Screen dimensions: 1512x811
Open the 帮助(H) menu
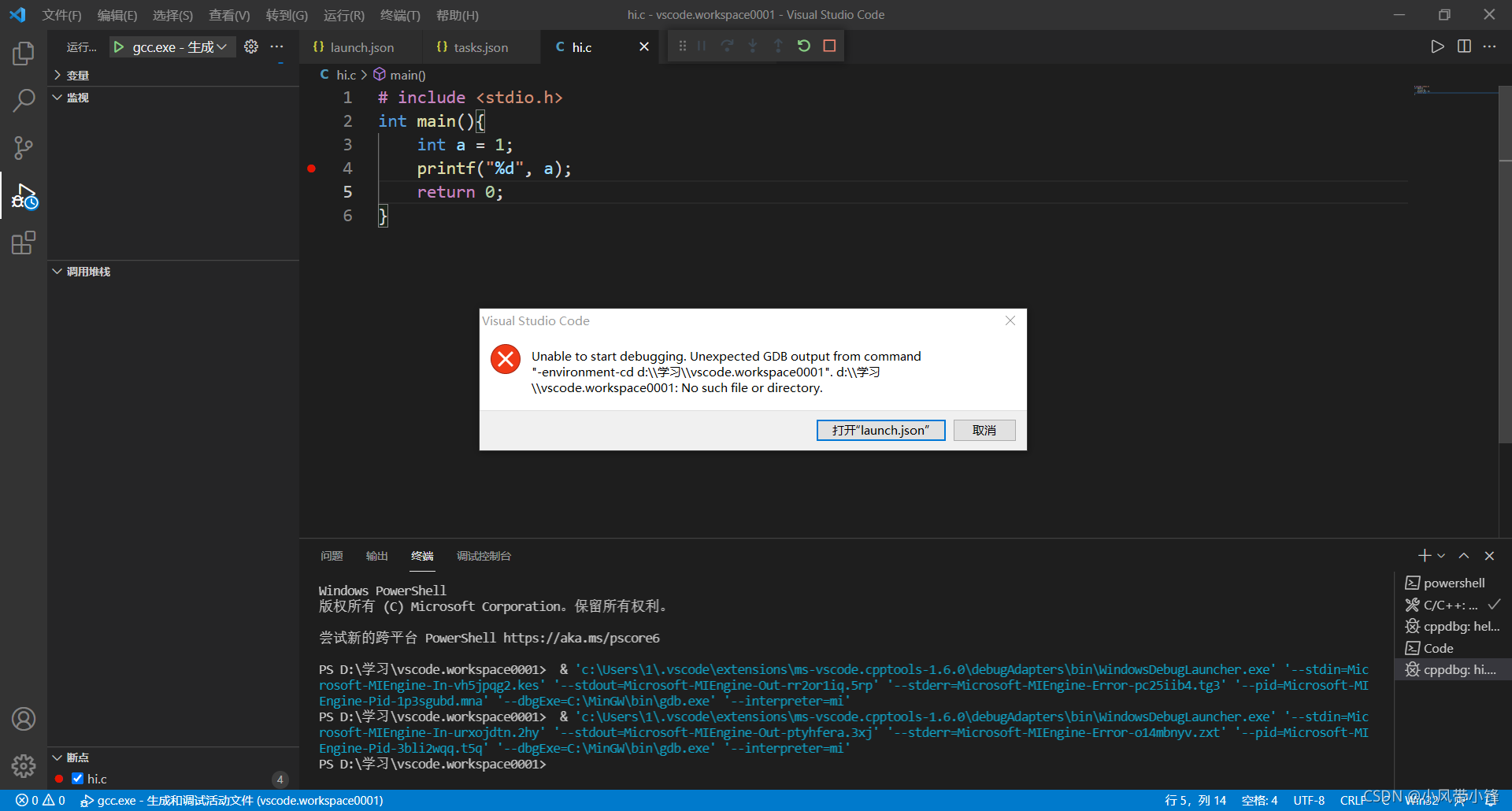tap(457, 15)
